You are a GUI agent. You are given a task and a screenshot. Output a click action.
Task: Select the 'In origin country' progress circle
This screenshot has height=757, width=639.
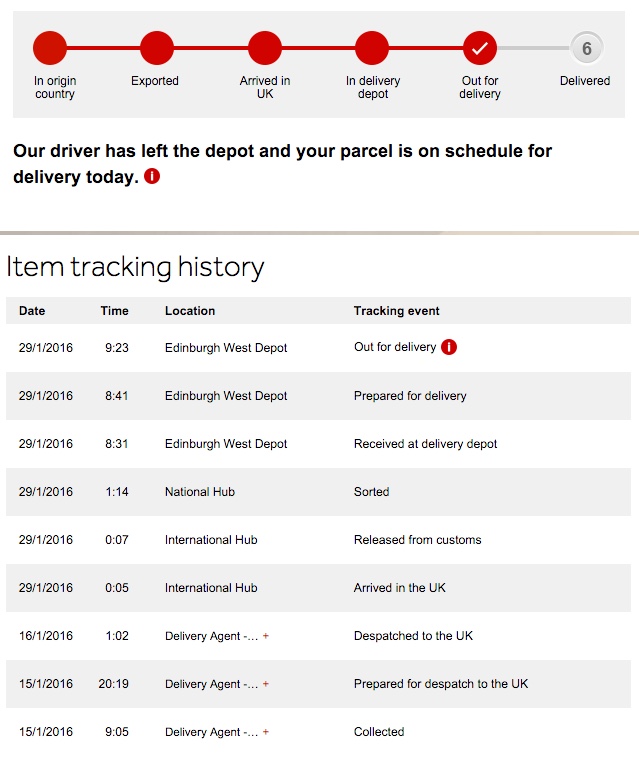click(x=50, y=48)
